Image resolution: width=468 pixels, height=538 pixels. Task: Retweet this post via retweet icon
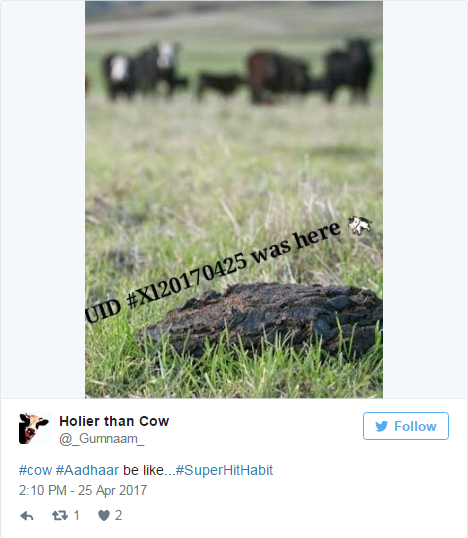60,515
